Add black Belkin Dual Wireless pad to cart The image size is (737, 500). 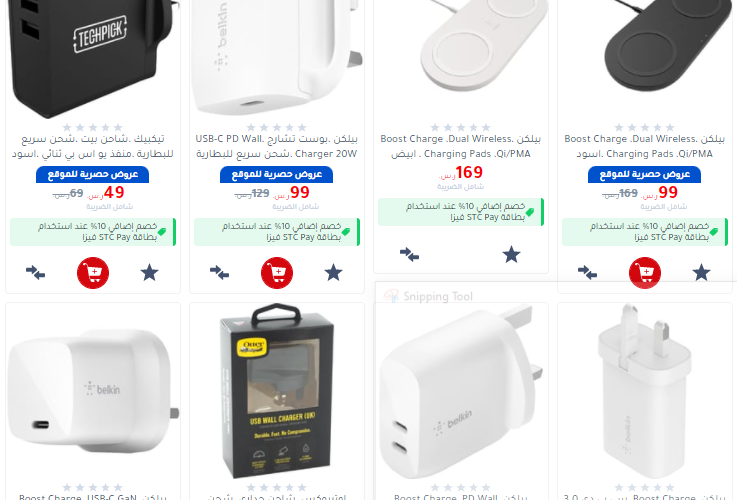(645, 273)
